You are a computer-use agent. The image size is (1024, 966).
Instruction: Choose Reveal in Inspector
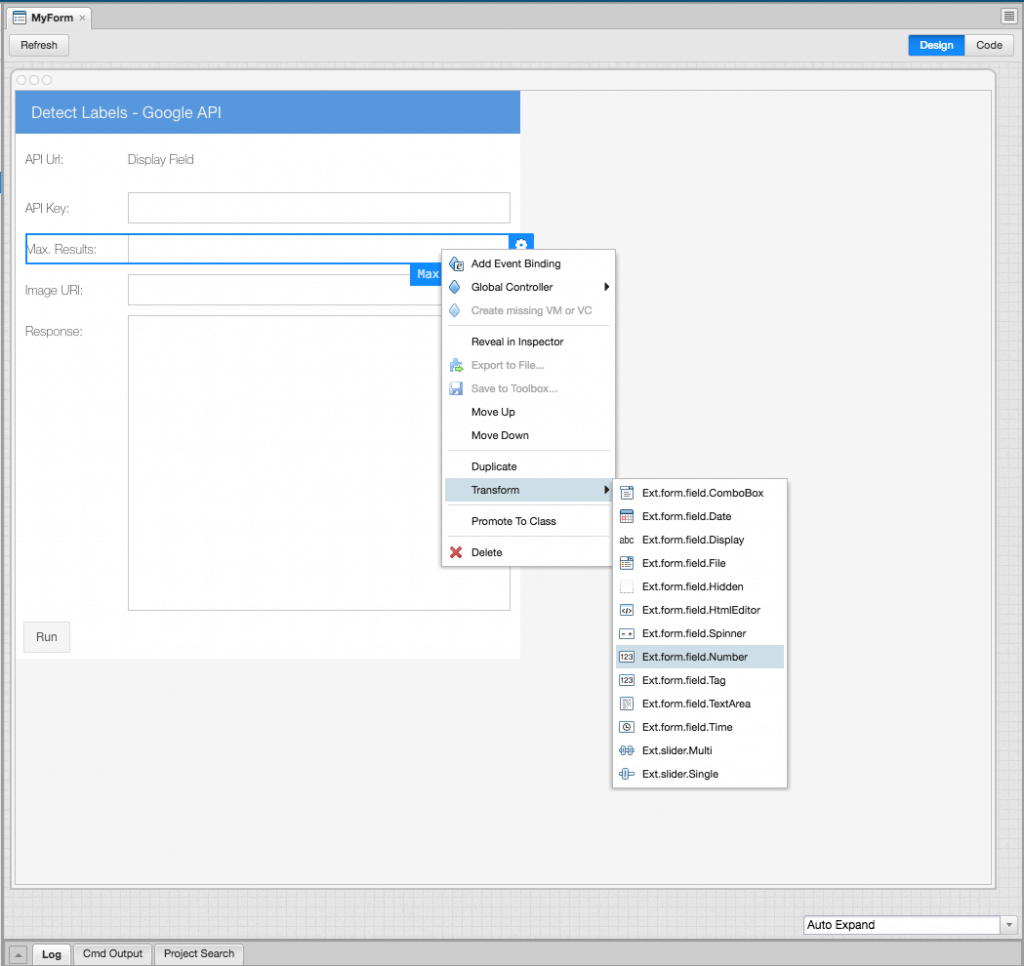[528, 342]
